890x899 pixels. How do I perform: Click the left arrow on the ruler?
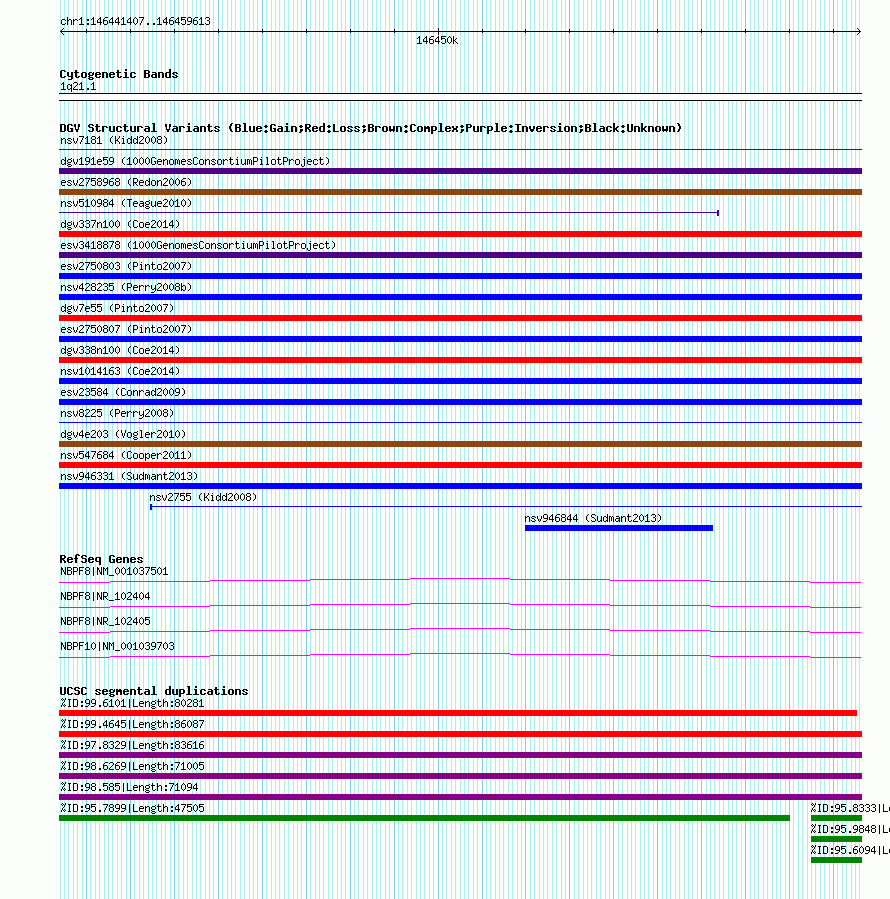(63, 32)
